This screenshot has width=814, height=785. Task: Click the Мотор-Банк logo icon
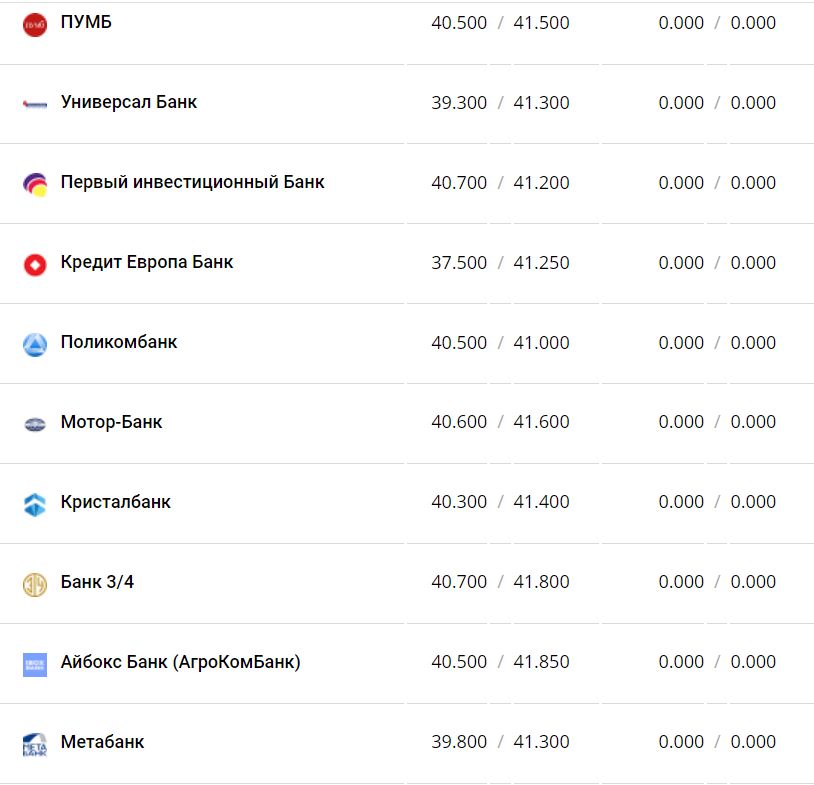[x=35, y=424]
